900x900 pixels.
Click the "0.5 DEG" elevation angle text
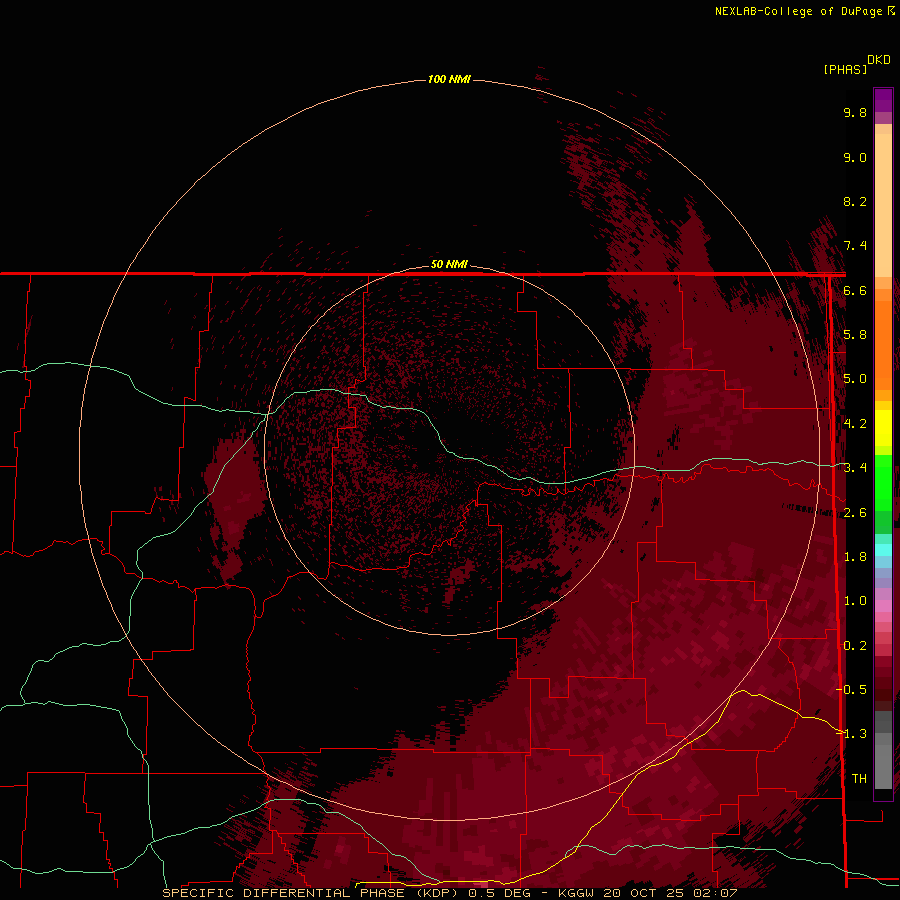click(499, 893)
